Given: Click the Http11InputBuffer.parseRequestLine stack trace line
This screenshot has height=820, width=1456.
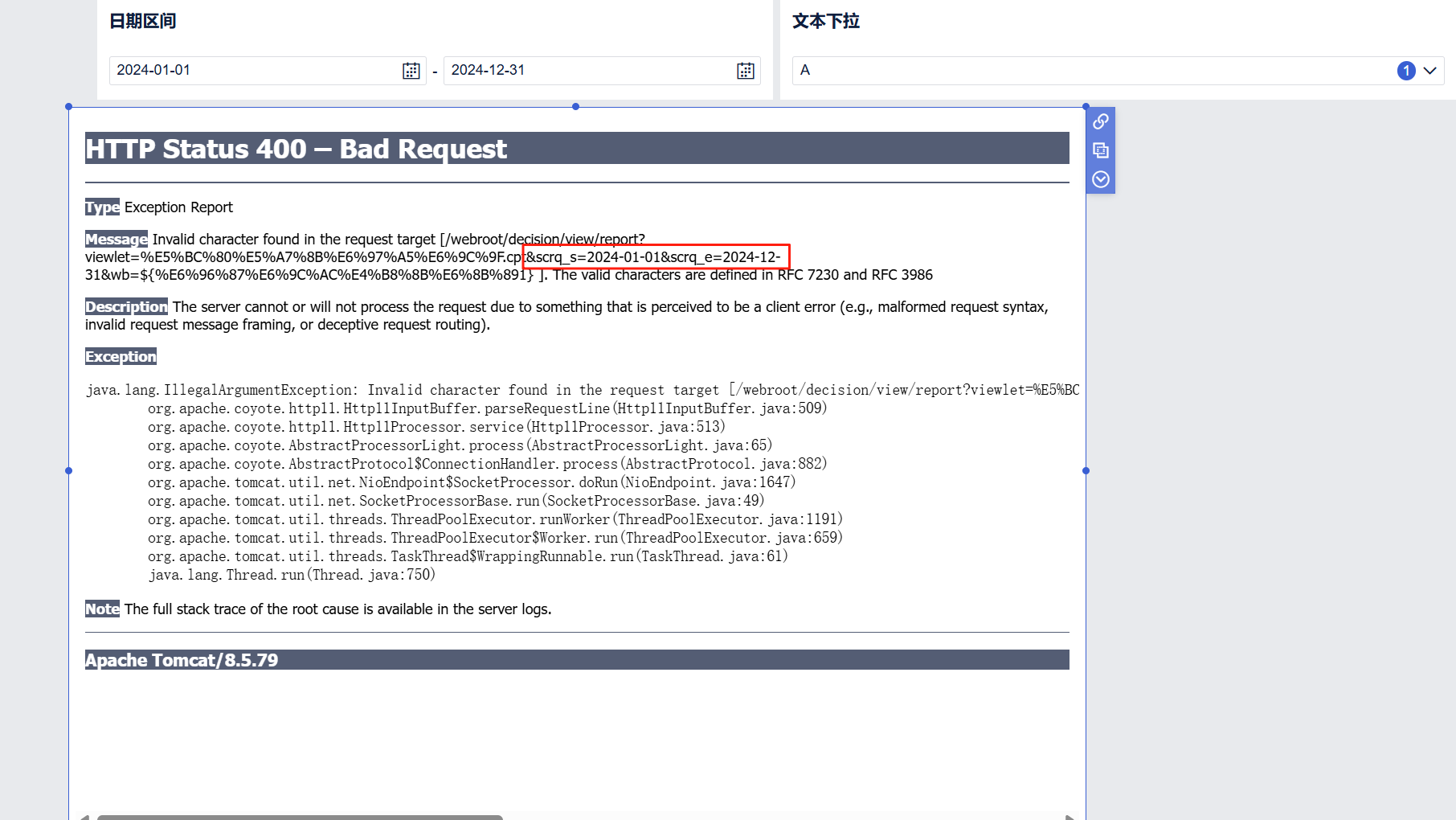Looking at the screenshot, I should point(487,408).
